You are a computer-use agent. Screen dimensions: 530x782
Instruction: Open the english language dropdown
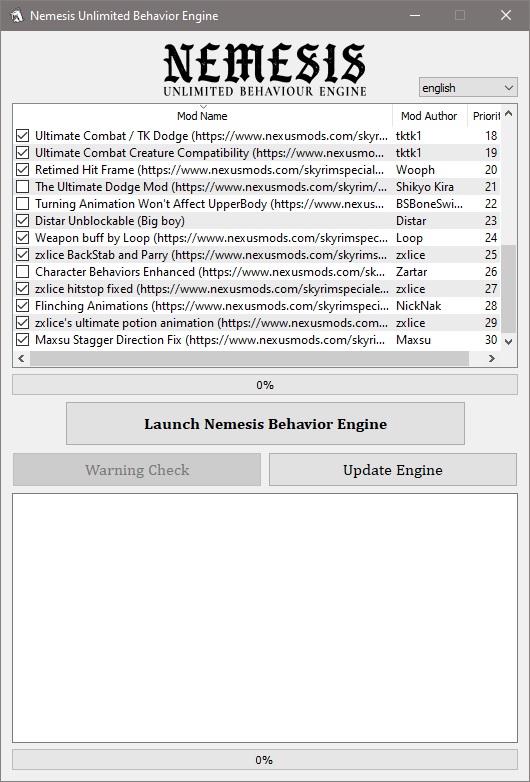coord(468,88)
